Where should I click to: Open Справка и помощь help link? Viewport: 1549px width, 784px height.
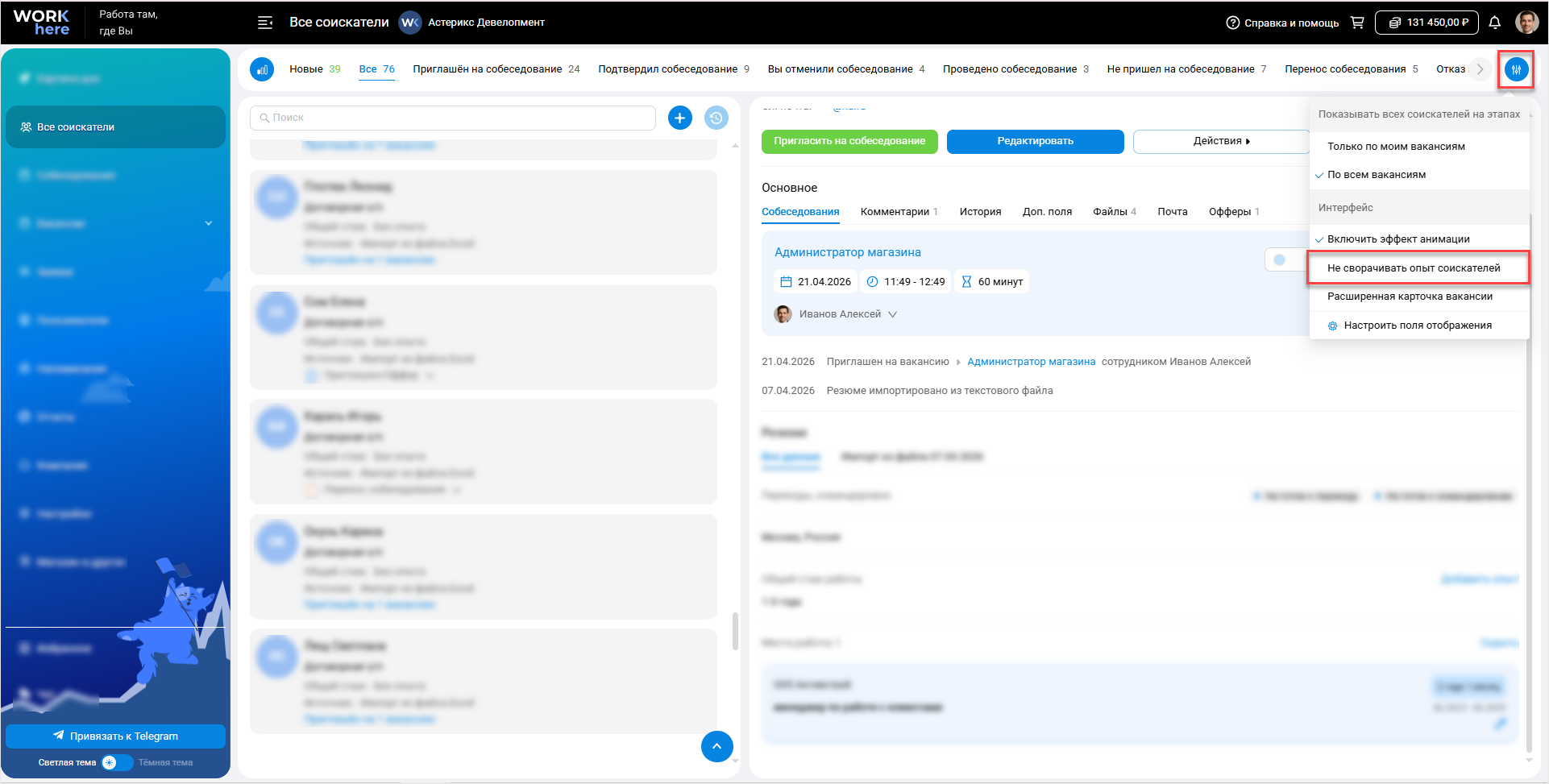tap(1282, 23)
